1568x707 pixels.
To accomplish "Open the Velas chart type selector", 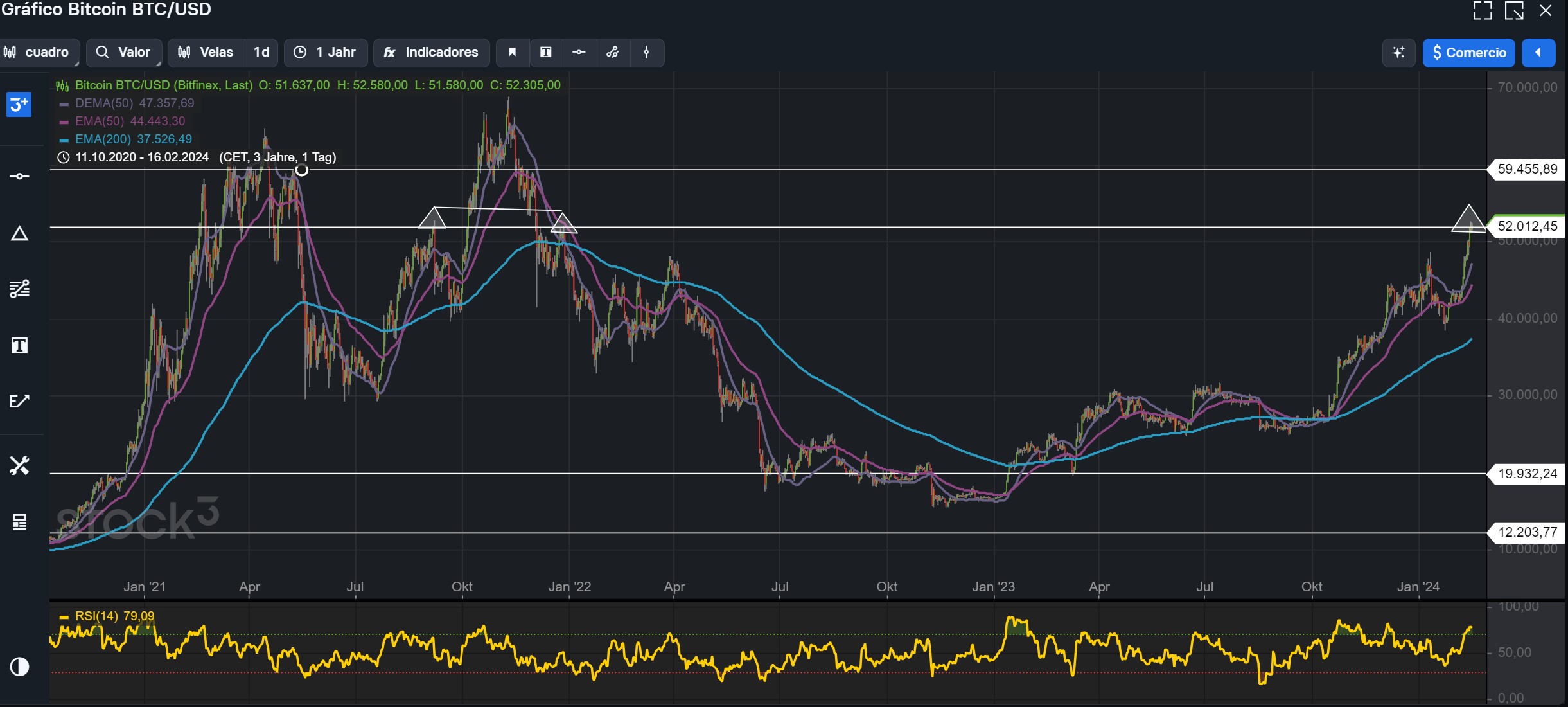I will pyautogui.click(x=206, y=52).
